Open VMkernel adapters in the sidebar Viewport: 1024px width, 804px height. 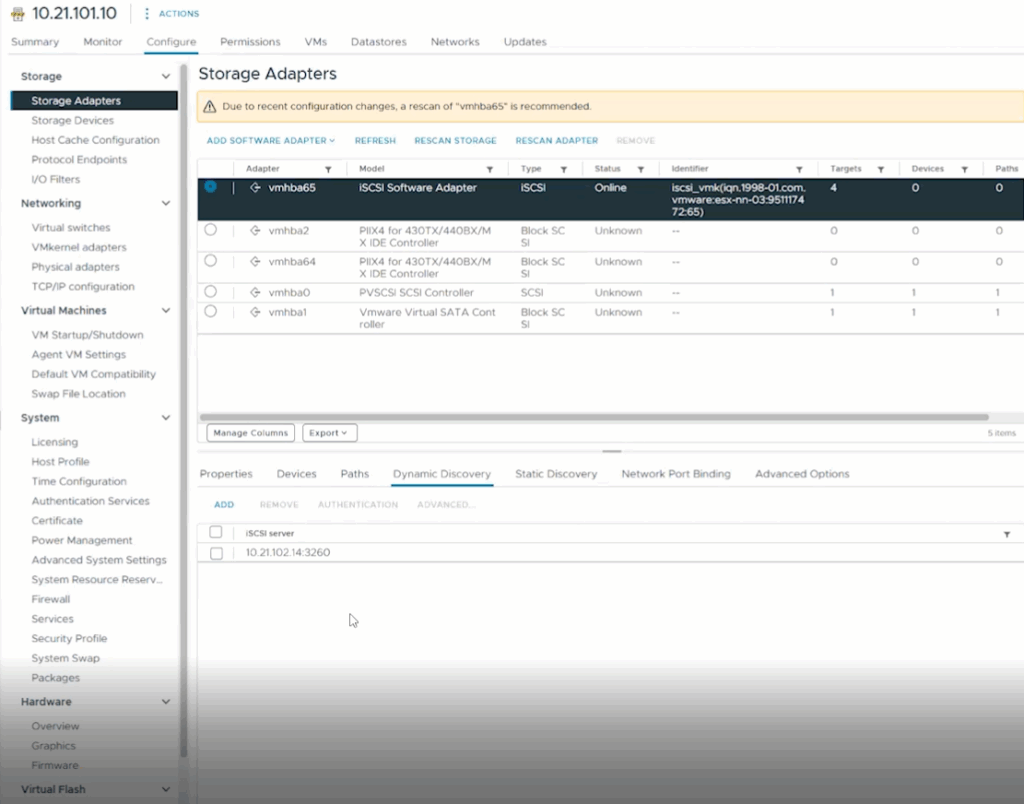click(x=79, y=248)
